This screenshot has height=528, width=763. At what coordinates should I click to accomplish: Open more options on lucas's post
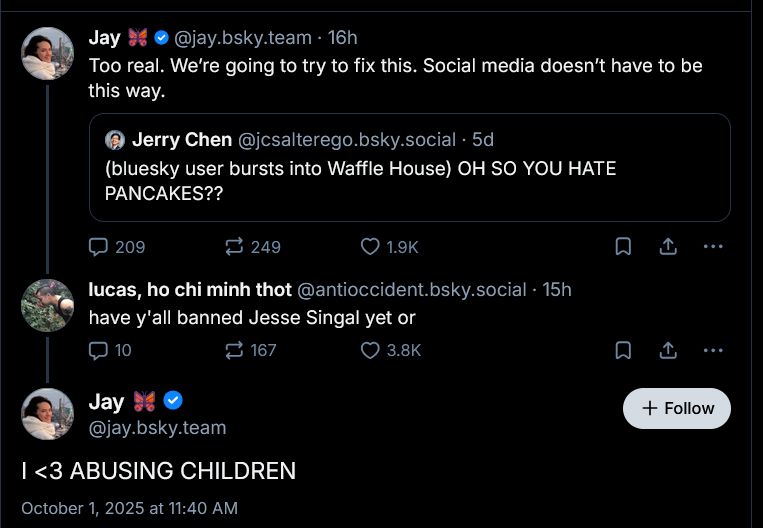(x=713, y=350)
